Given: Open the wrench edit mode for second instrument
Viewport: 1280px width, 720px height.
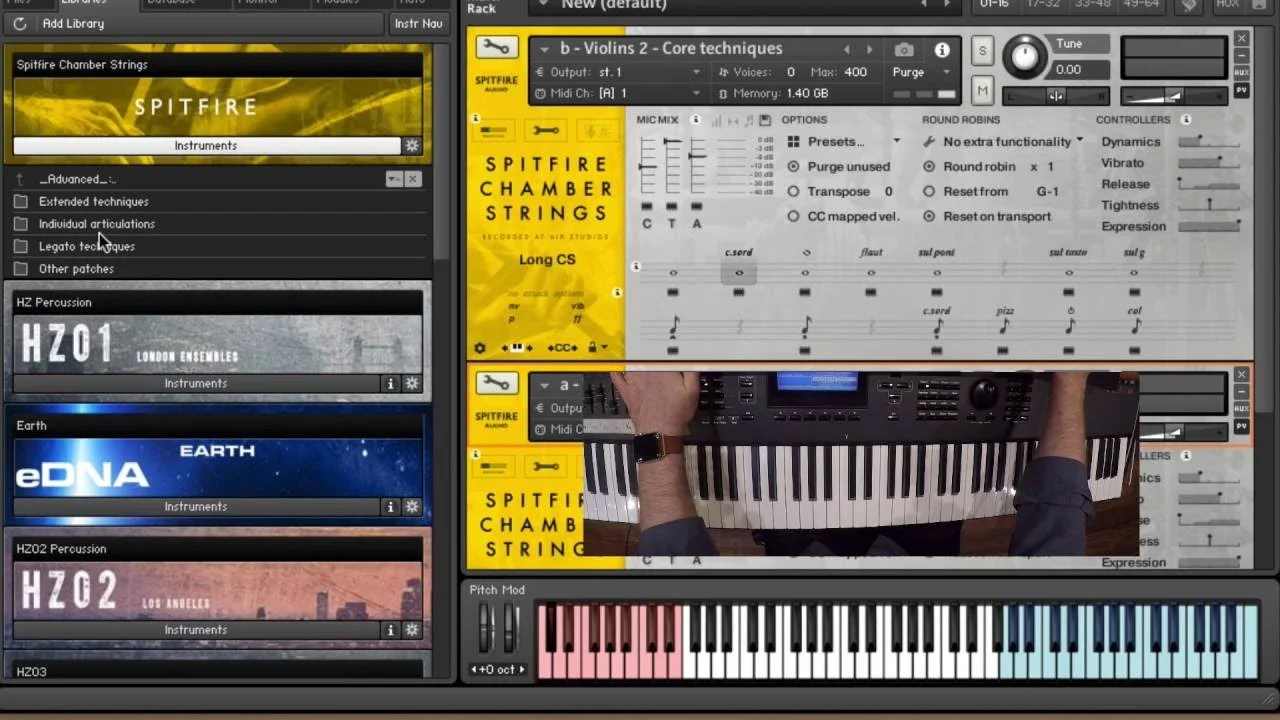Looking at the screenshot, I should tap(496, 384).
